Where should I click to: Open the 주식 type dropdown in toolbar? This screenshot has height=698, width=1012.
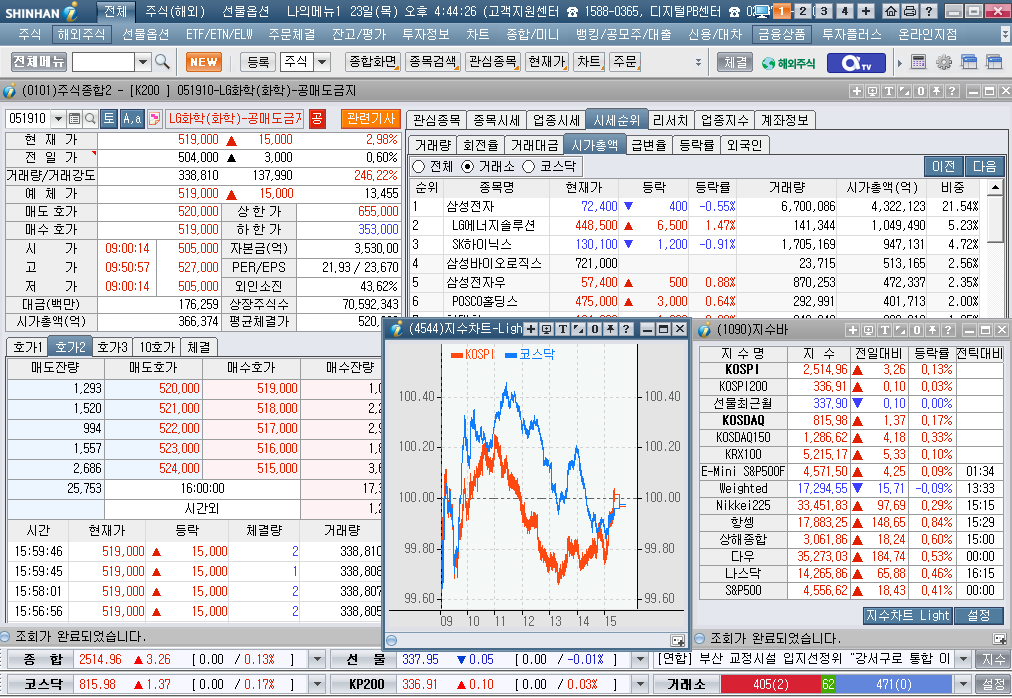(x=322, y=62)
